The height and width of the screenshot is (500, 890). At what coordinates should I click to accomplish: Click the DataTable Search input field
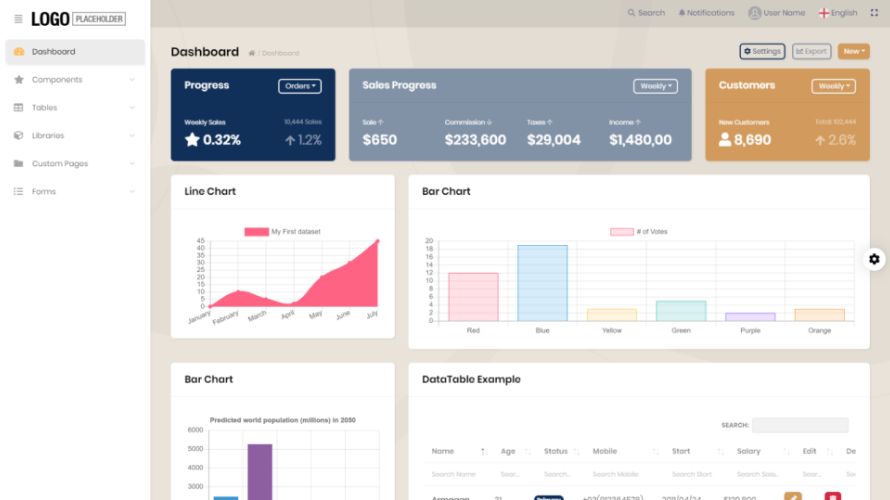coord(800,425)
